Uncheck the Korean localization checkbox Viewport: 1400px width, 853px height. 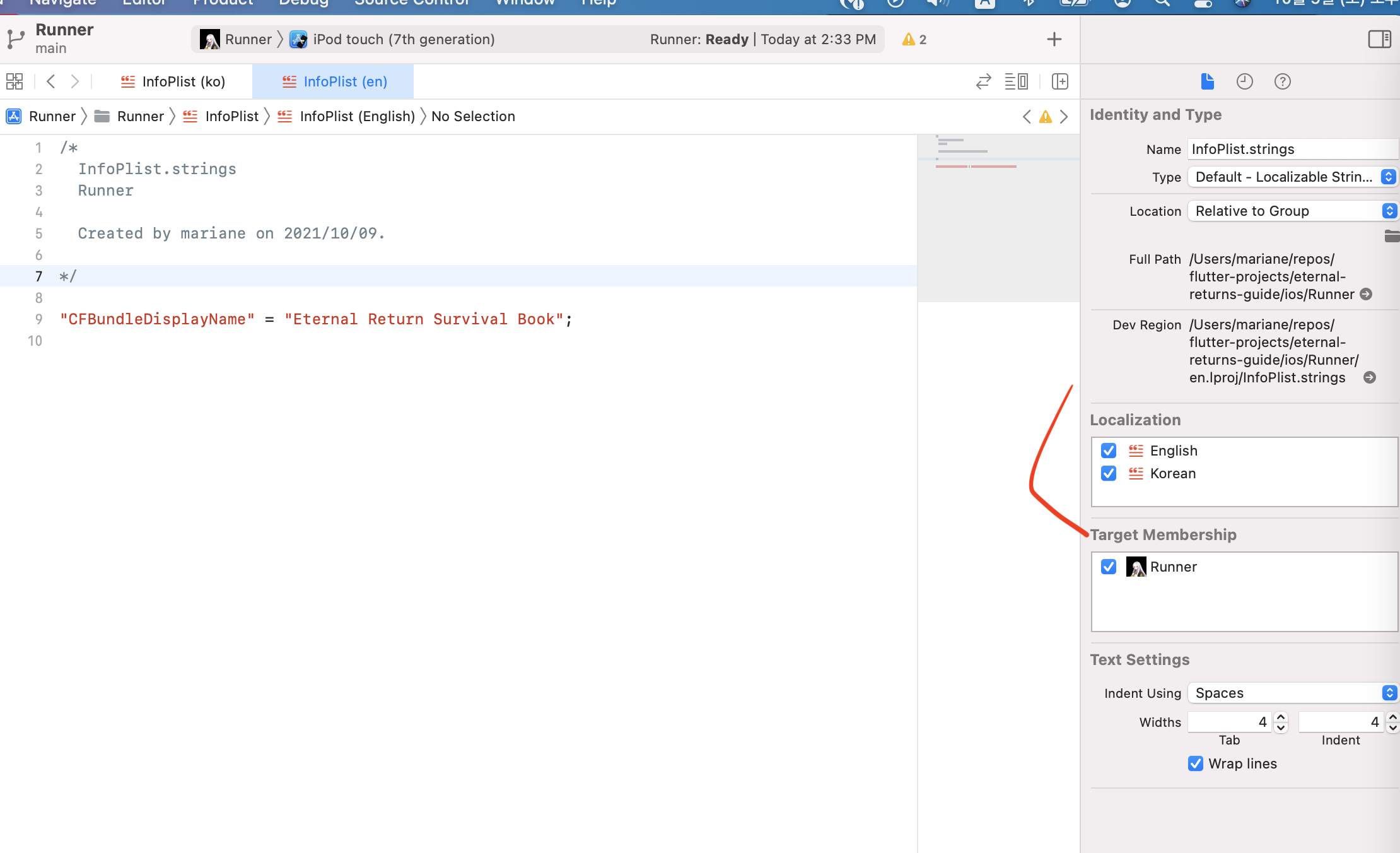1109,473
